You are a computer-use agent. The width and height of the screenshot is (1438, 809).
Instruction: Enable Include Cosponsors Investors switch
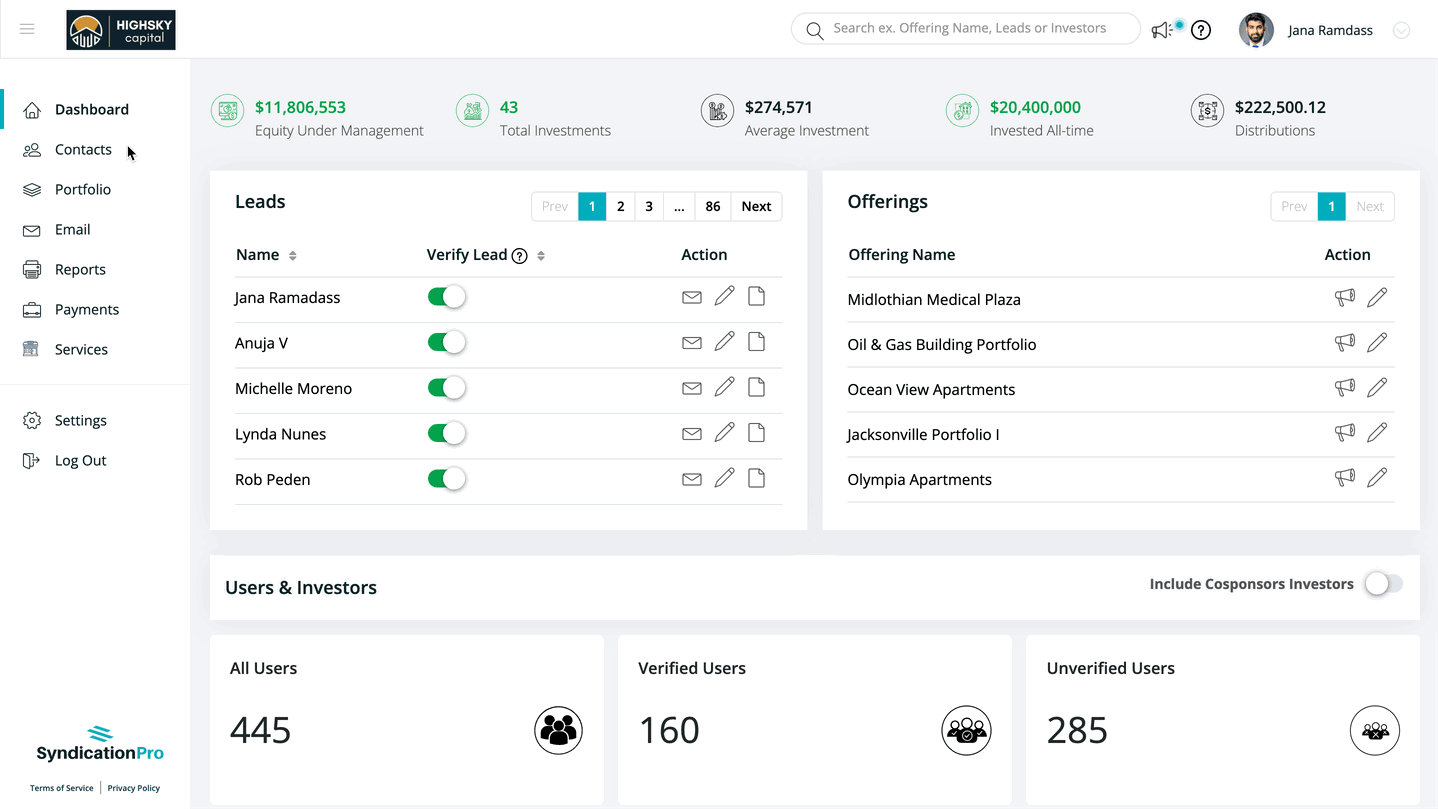[x=1384, y=584]
